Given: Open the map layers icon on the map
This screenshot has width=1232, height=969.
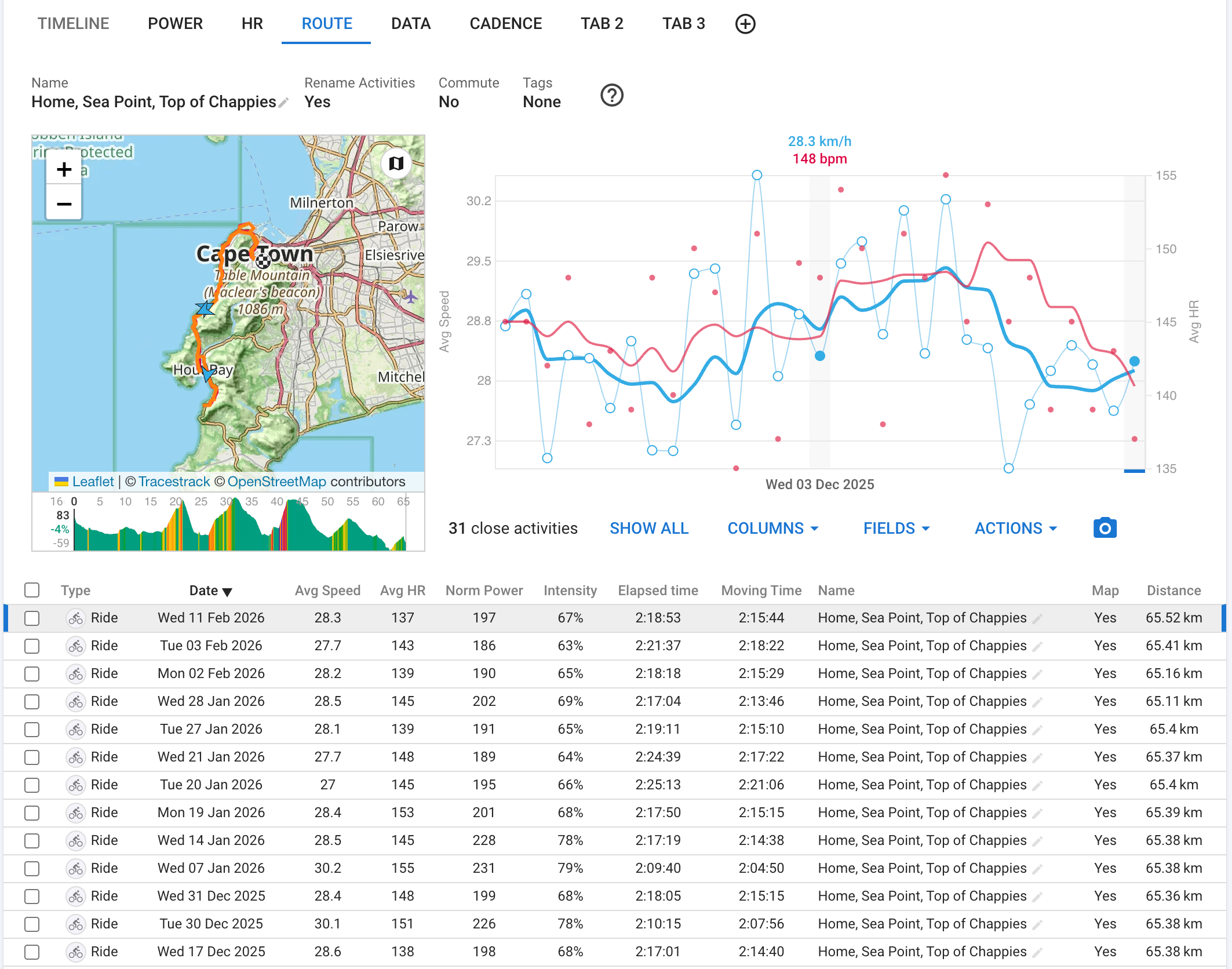Looking at the screenshot, I should pyautogui.click(x=396, y=163).
